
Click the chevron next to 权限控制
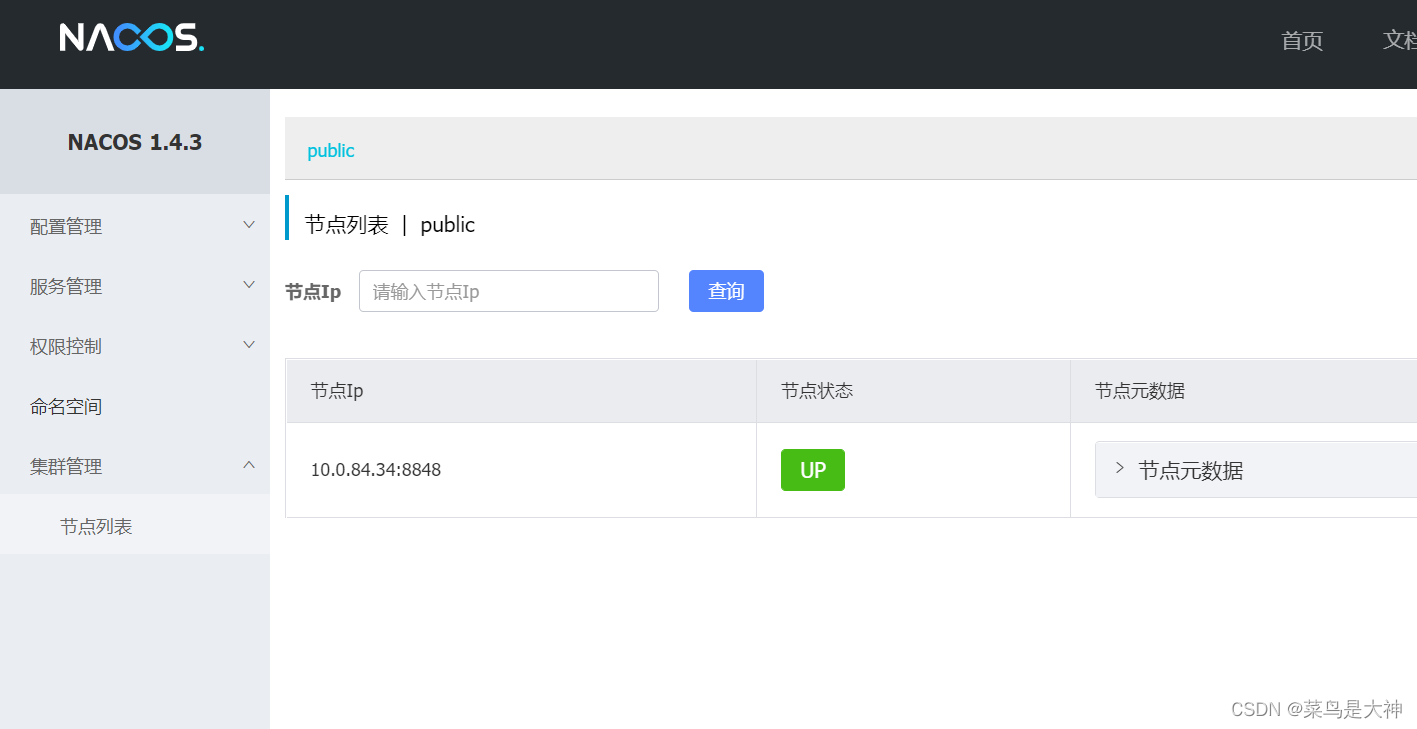click(x=249, y=345)
